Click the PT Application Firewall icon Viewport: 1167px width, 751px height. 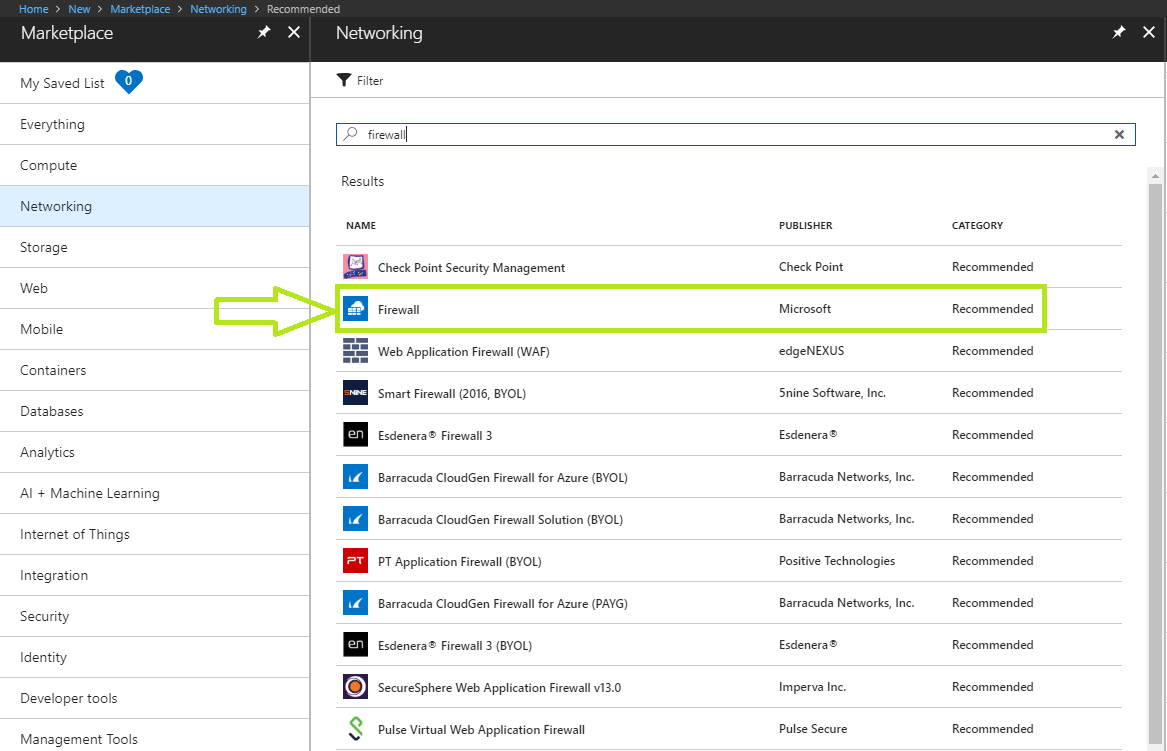[x=356, y=560]
